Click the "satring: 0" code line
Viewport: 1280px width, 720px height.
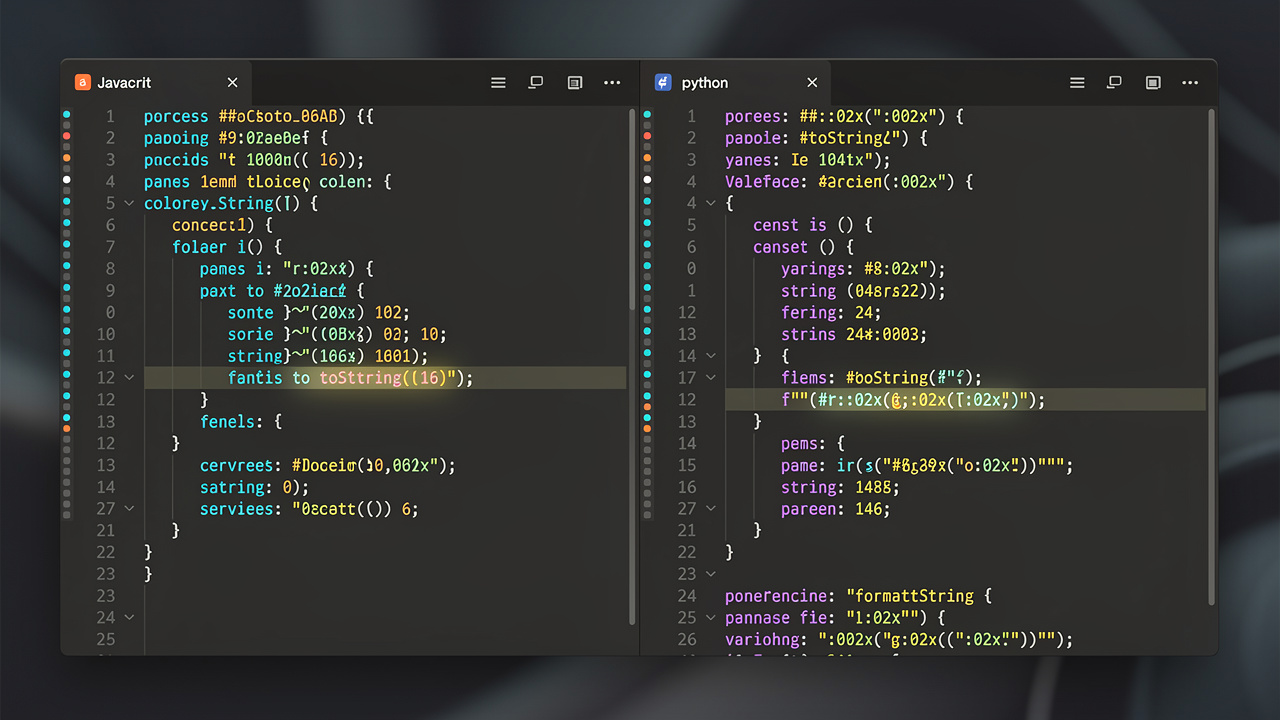(x=255, y=487)
